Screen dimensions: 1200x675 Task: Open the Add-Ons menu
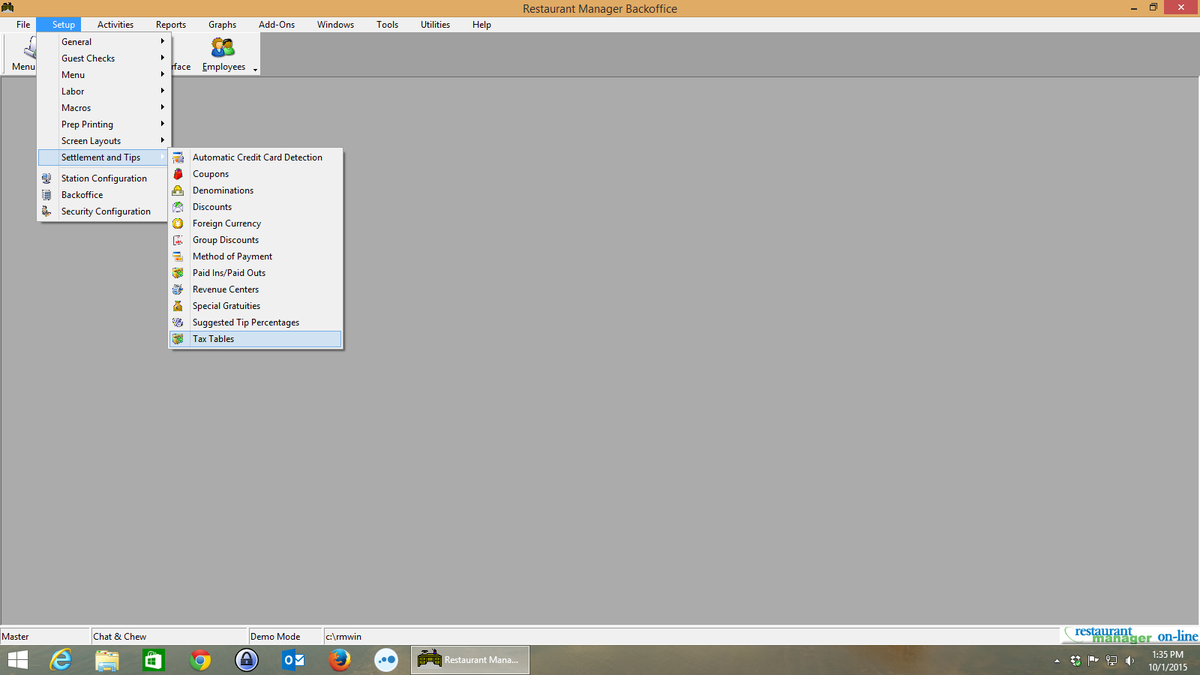point(276,24)
